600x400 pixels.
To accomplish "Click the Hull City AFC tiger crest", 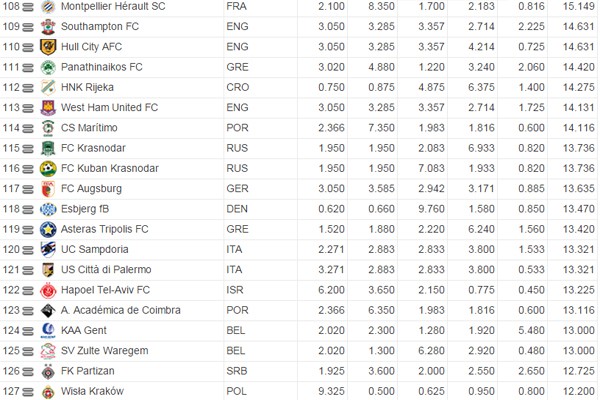I will pos(47,47).
